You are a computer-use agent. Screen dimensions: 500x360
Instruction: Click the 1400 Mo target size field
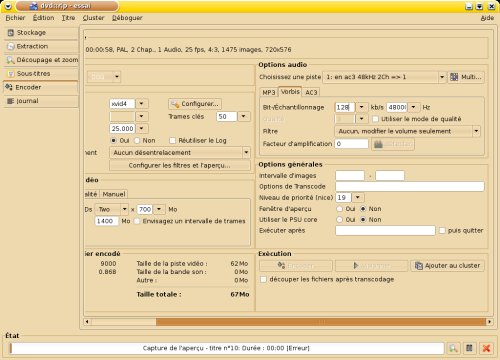(x=107, y=221)
